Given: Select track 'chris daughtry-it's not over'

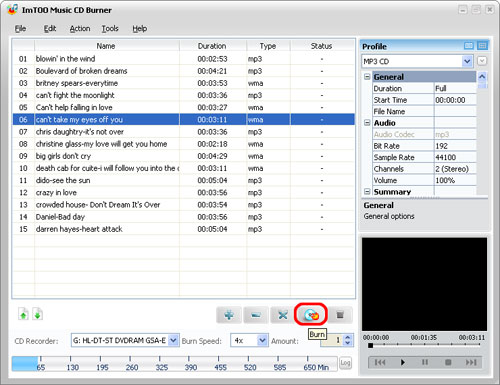Looking at the screenshot, I should [184, 132].
